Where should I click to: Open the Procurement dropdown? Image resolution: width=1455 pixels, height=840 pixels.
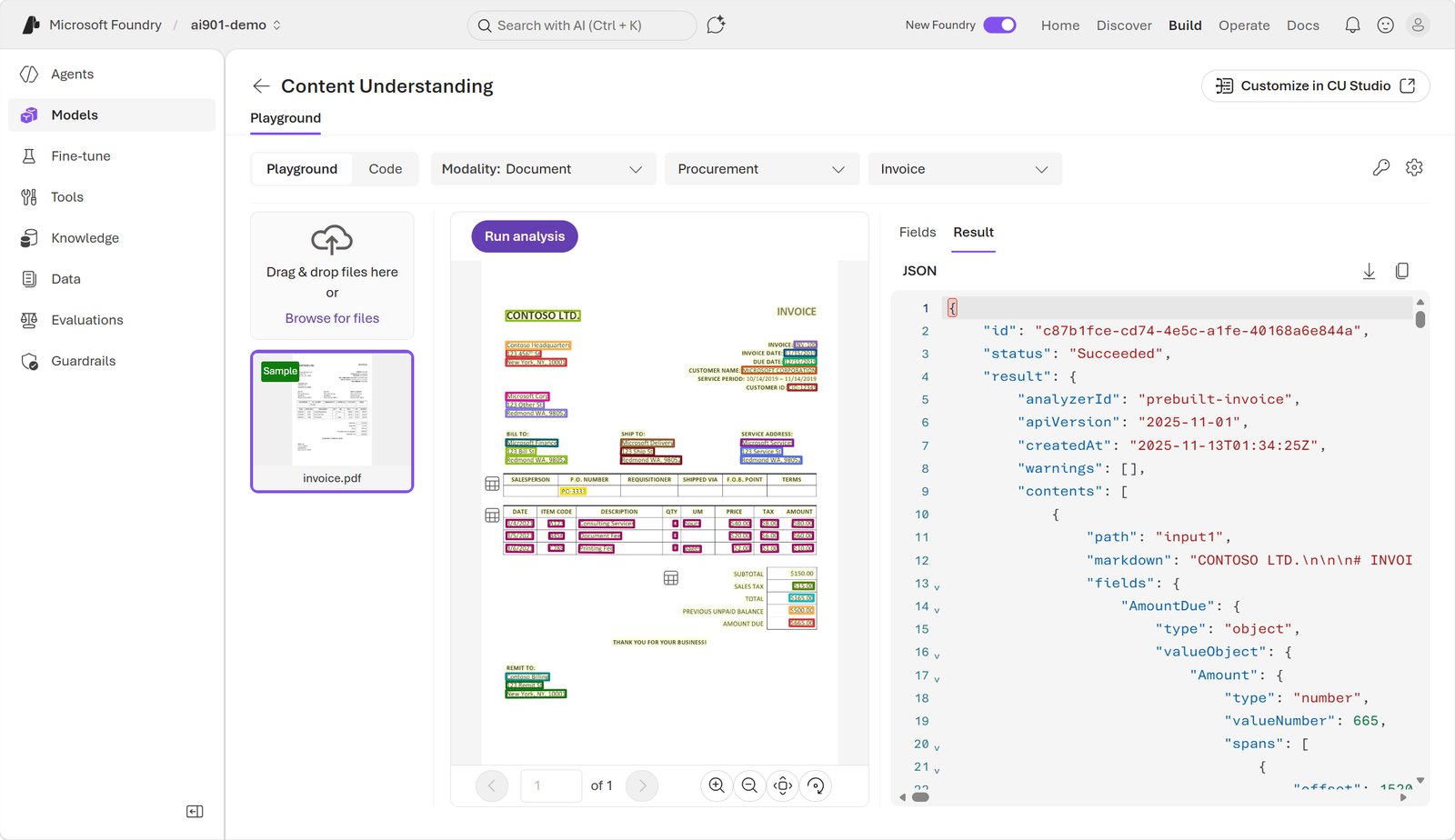(x=762, y=169)
